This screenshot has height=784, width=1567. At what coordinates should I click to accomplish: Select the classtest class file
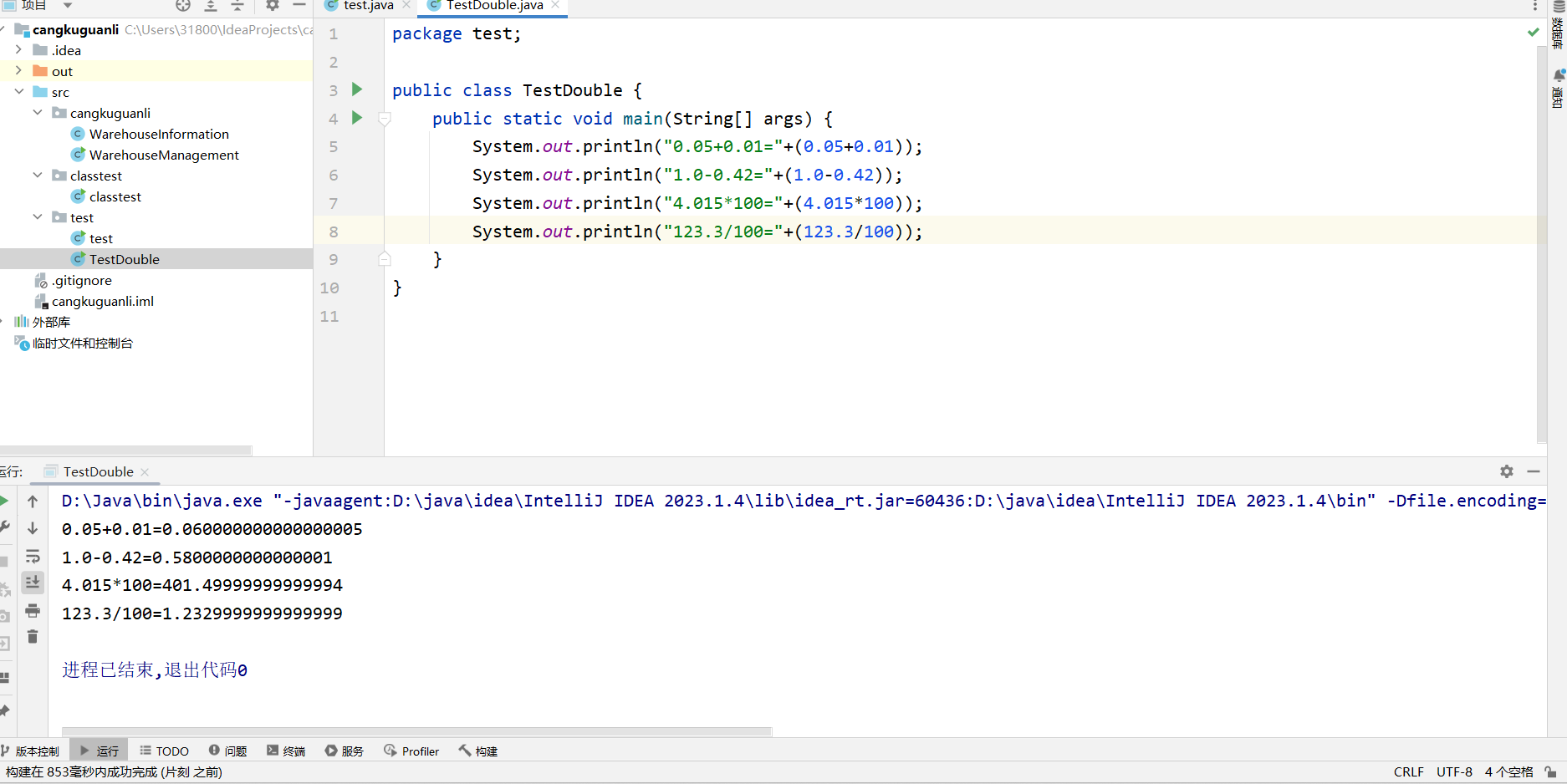pos(115,196)
